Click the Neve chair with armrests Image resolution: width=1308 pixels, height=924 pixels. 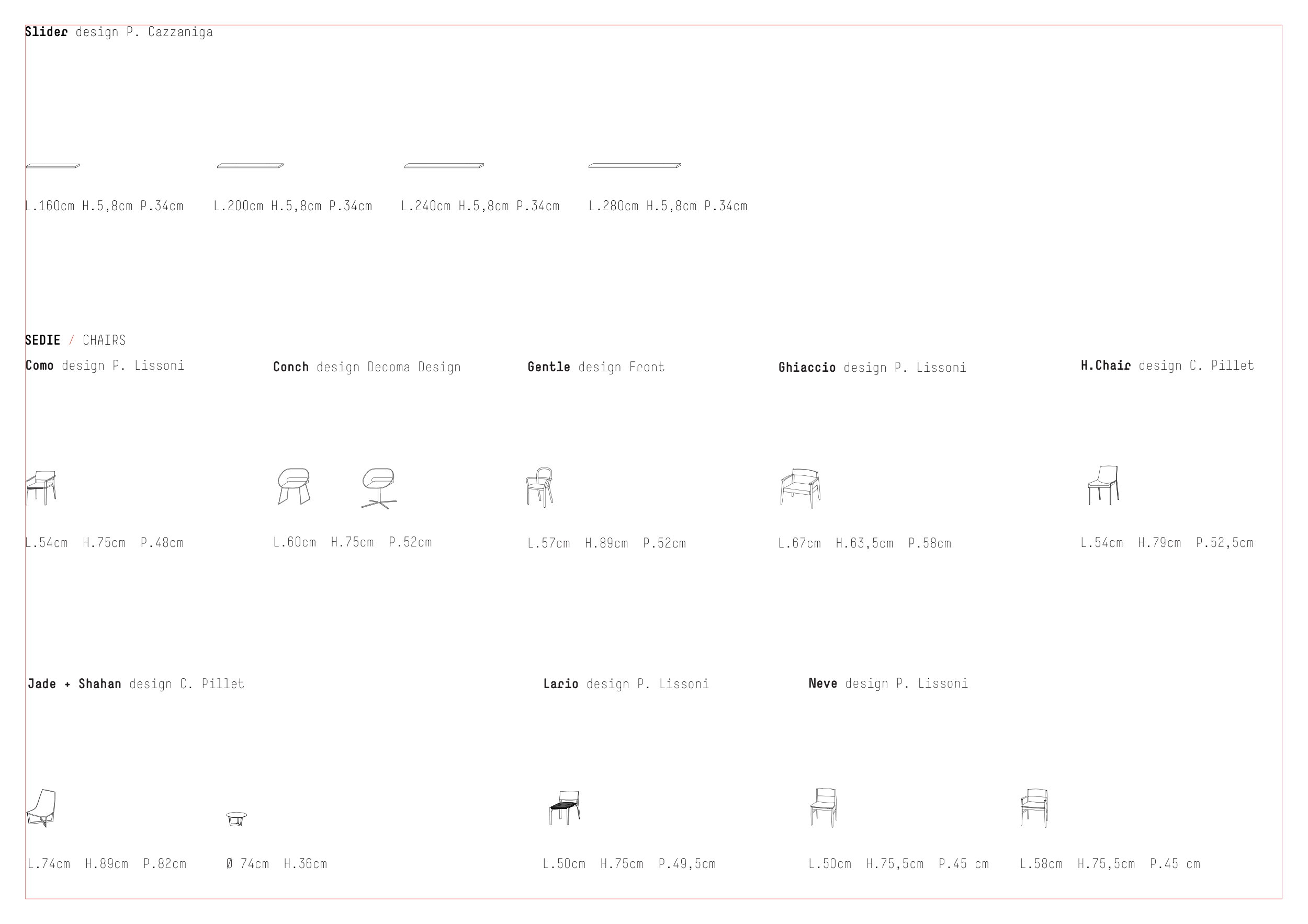click(x=1034, y=807)
